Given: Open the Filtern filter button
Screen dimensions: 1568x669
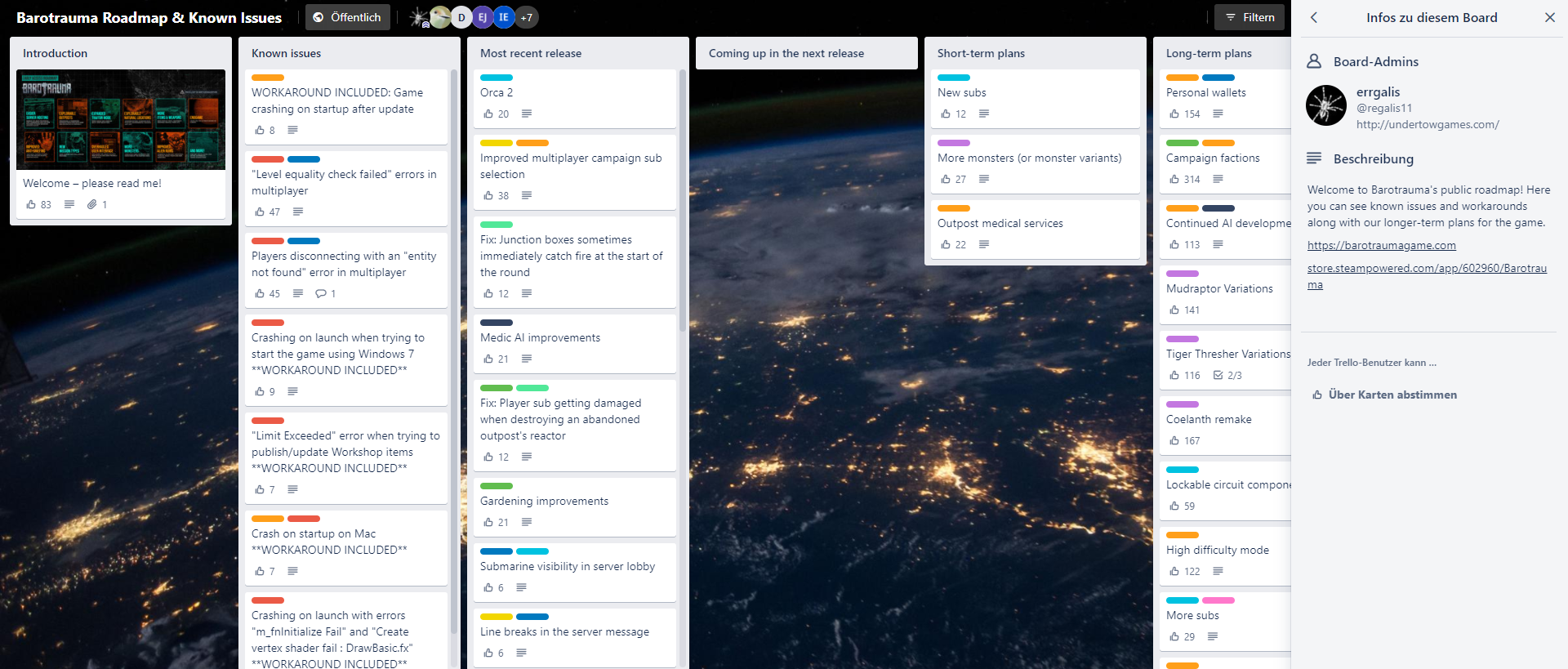Looking at the screenshot, I should (x=1249, y=17).
